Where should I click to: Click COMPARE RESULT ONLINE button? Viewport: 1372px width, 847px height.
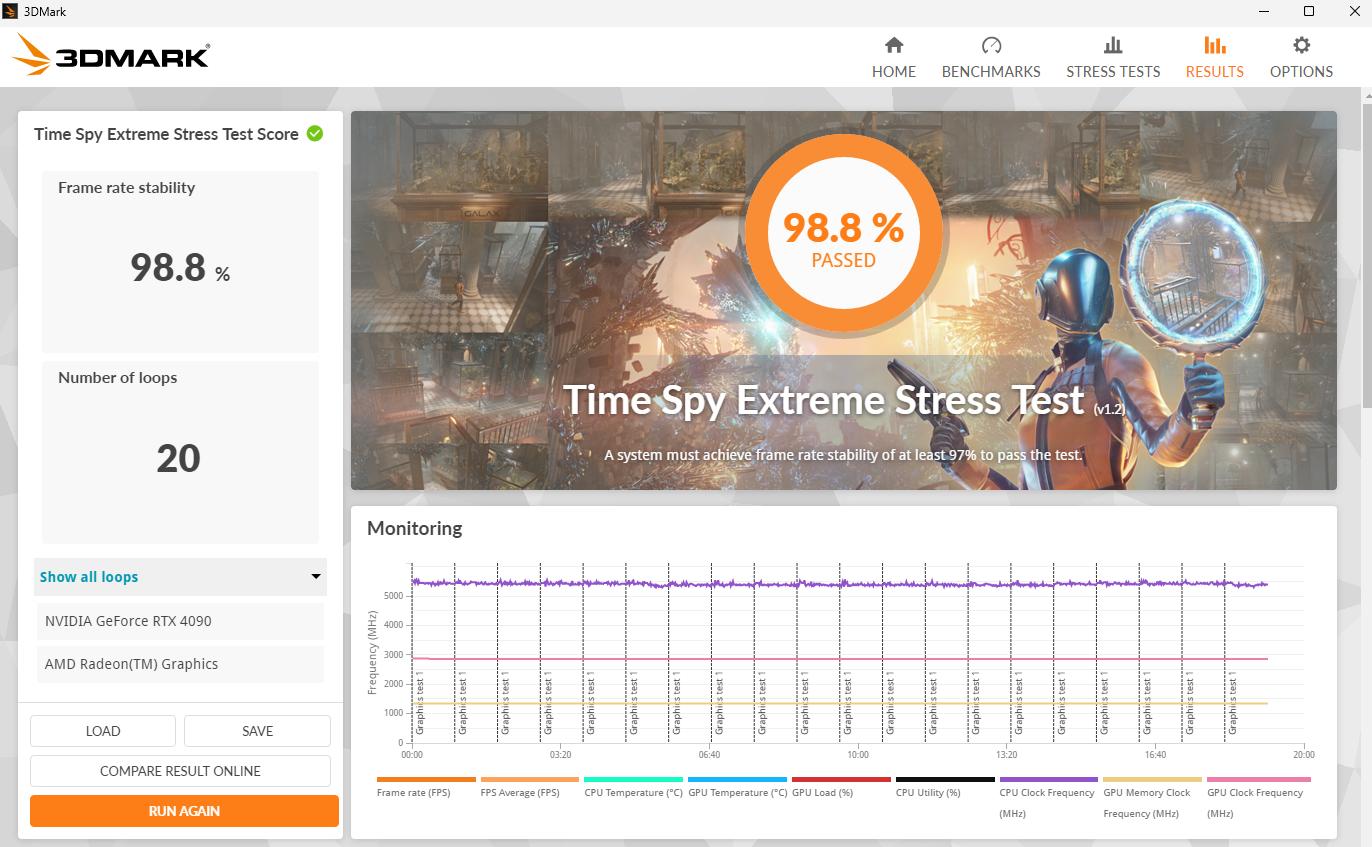180,771
